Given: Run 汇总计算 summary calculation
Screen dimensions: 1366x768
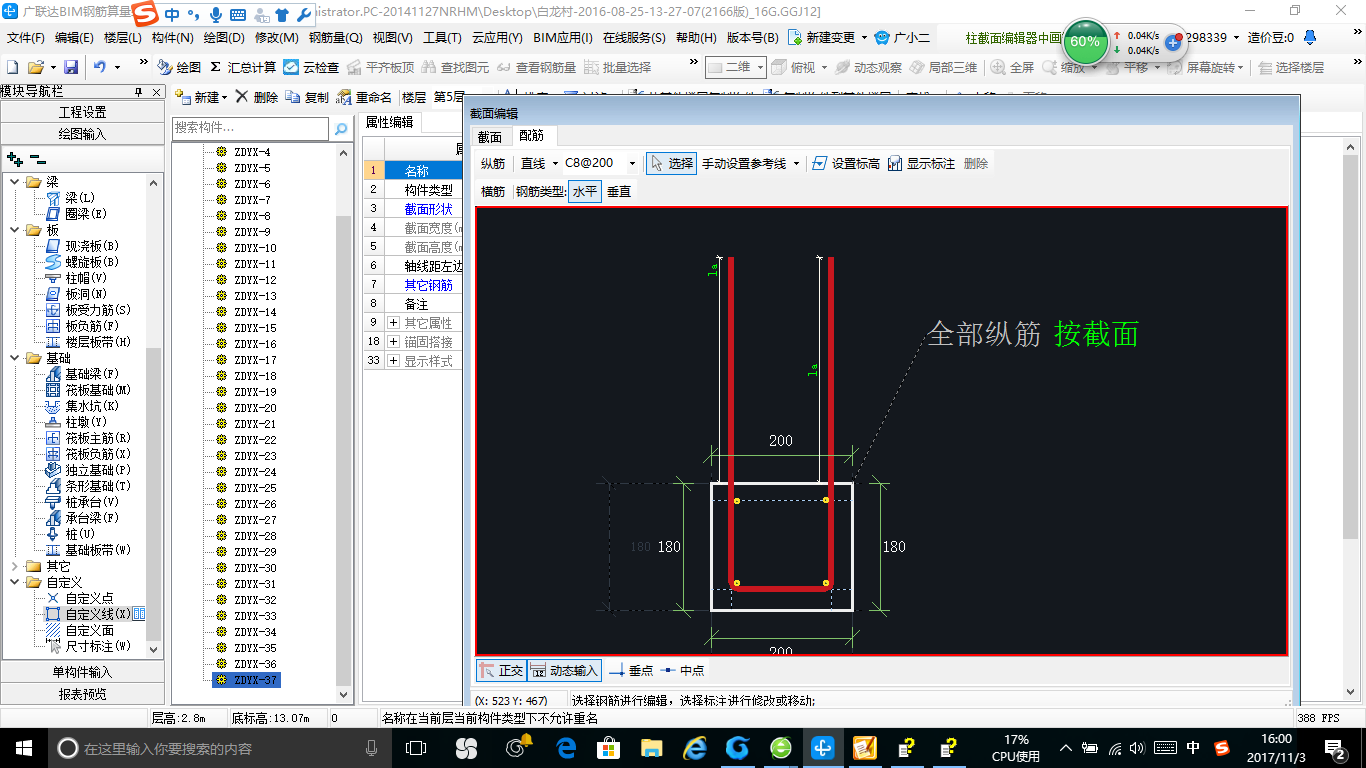Looking at the screenshot, I should click(243, 67).
